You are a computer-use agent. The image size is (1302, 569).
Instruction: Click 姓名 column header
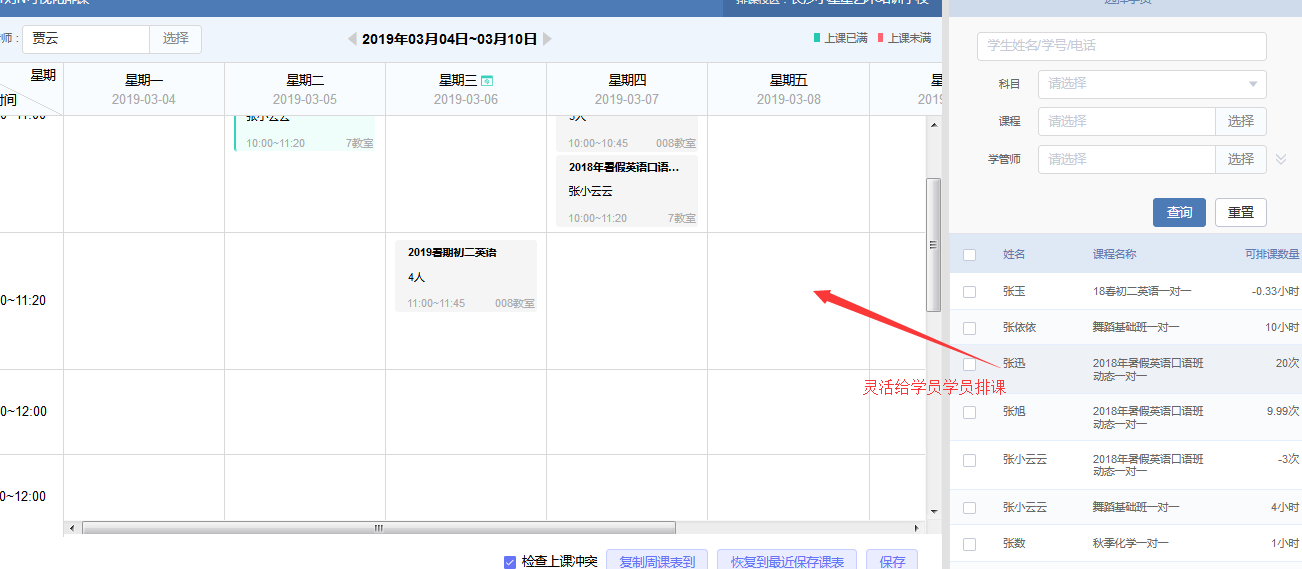1014,255
